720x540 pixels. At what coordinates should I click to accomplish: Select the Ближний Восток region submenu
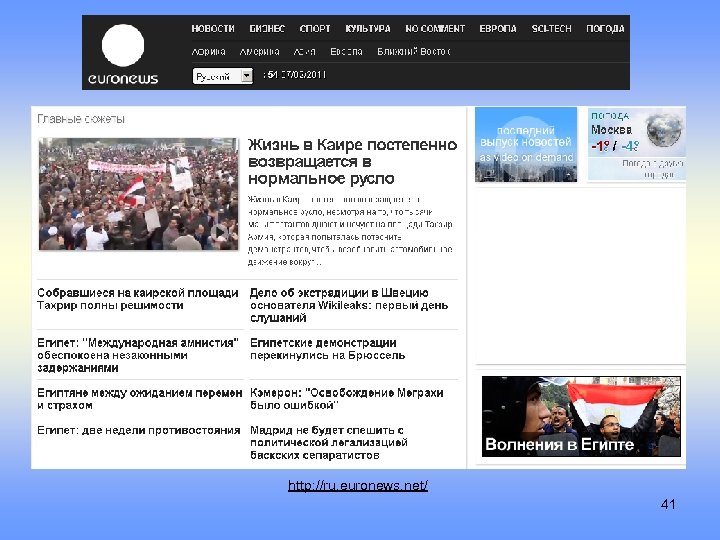pyautogui.click(x=414, y=51)
